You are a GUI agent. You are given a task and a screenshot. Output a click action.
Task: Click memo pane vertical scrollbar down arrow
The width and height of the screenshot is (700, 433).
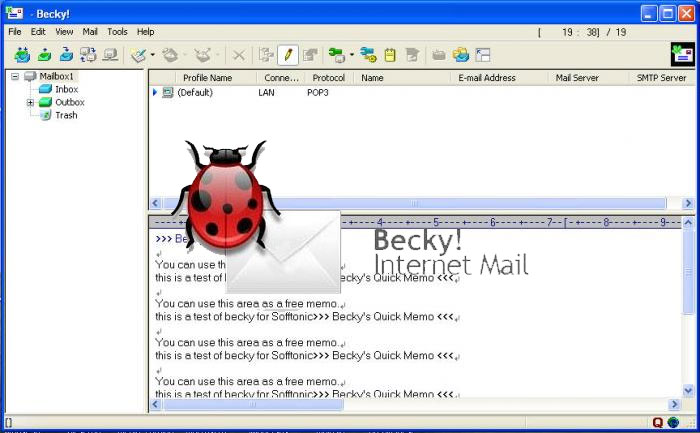(688, 391)
